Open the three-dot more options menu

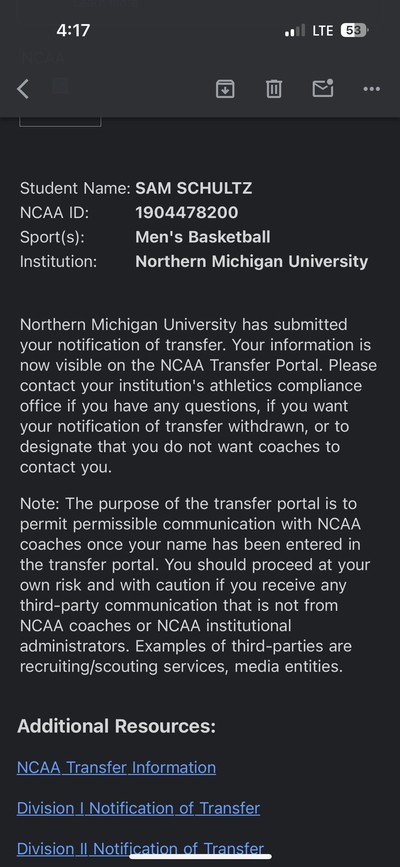(x=371, y=89)
